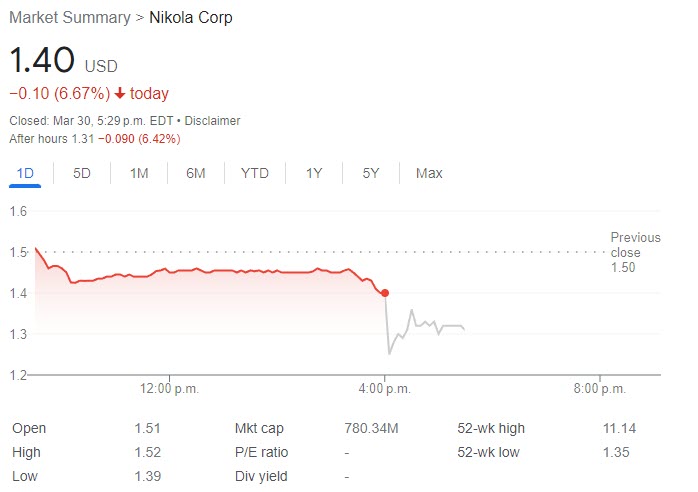Switch to 1Y chart range

314,173
